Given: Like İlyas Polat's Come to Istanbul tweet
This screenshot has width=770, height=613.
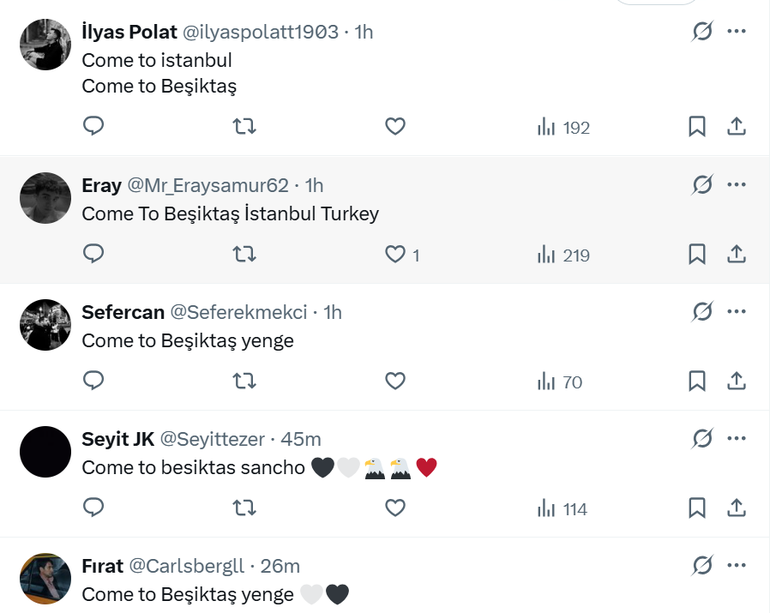Looking at the screenshot, I should point(395,126).
